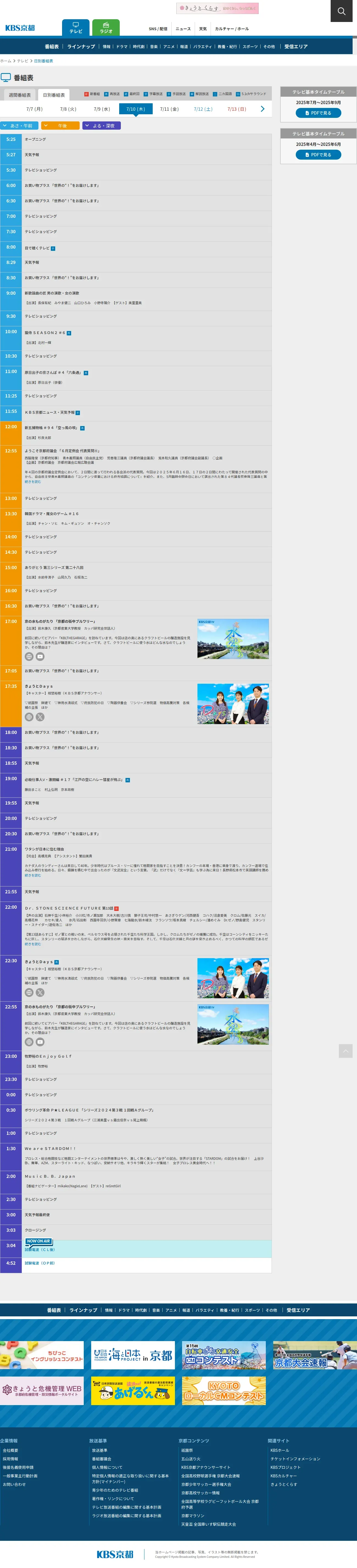
Task: Open きょうとくらす banner at page top
Action: tap(218, 9)
